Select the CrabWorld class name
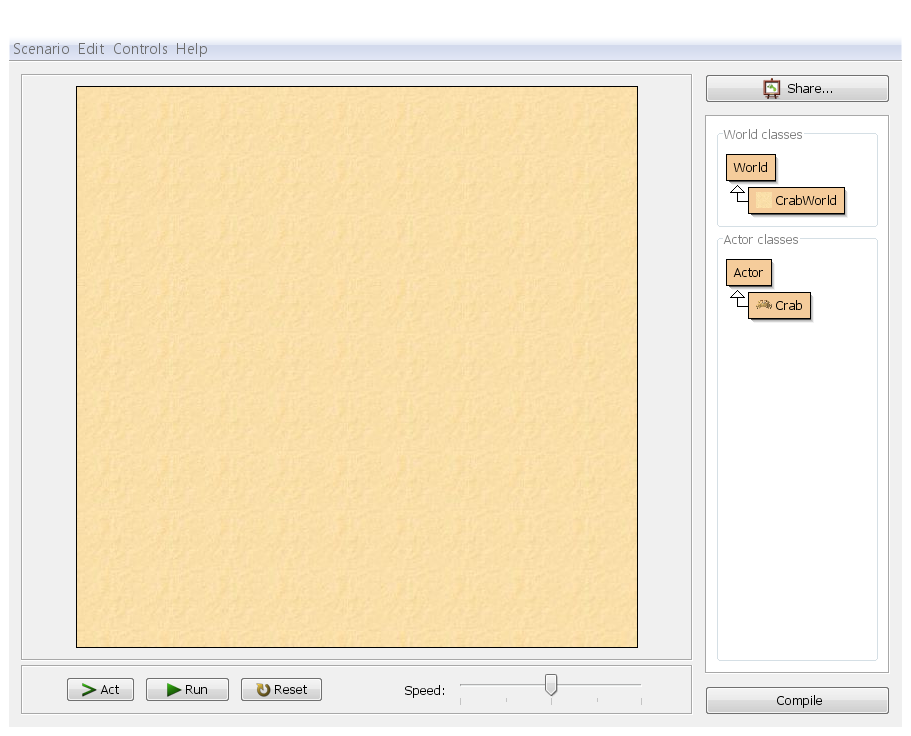911x736 pixels. click(x=805, y=200)
